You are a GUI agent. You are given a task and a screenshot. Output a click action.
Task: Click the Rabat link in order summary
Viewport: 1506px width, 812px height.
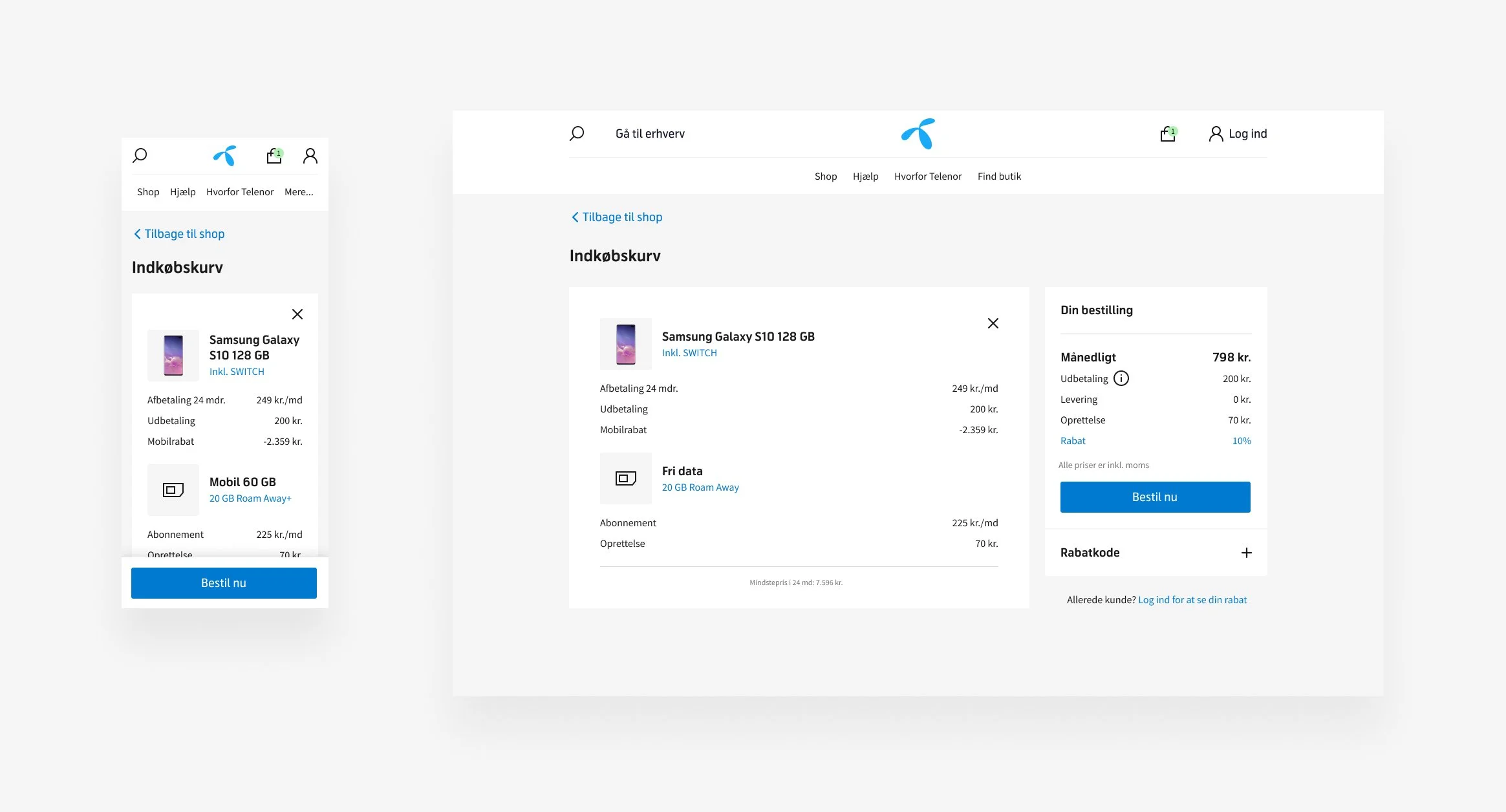tap(1073, 441)
